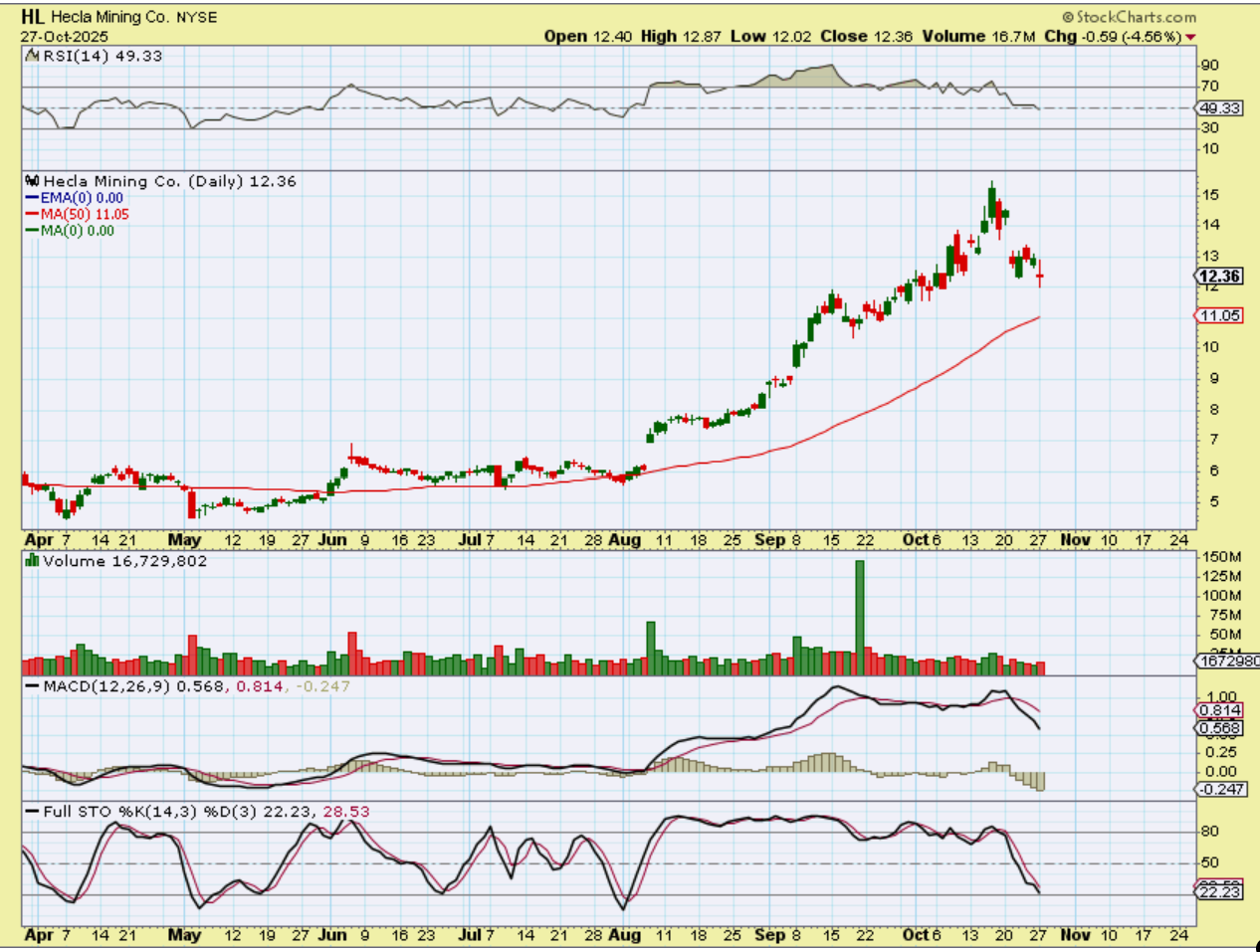This screenshot has height=952, width=1260.
Task: Click the 80 level on stochastic axis
Action: point(1210,832)
